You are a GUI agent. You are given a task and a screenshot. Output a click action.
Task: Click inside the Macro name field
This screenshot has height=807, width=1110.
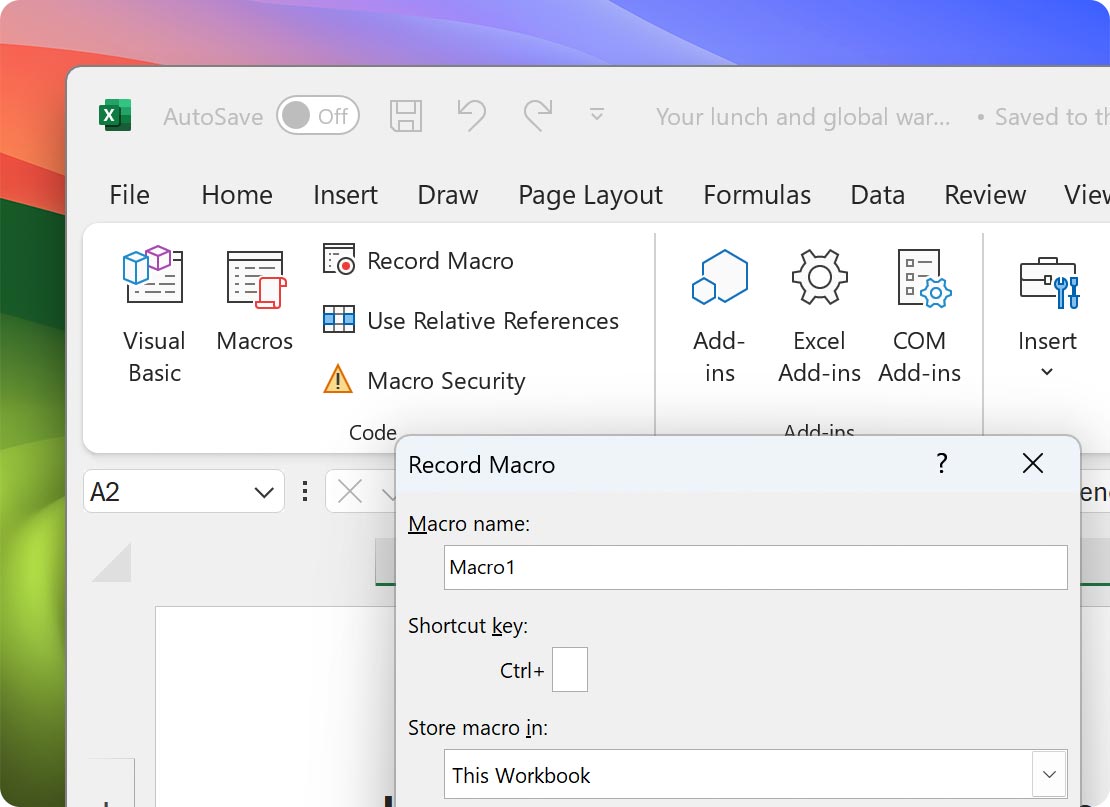coord(755,567)
